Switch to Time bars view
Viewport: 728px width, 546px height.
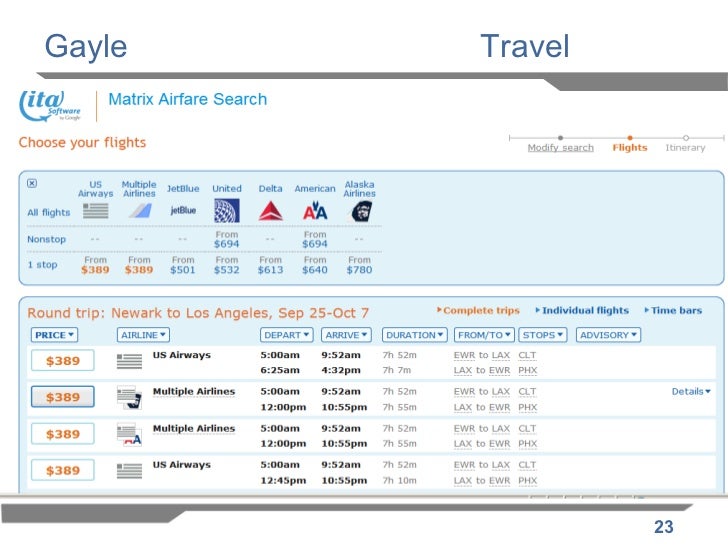(x=673, y=310)
